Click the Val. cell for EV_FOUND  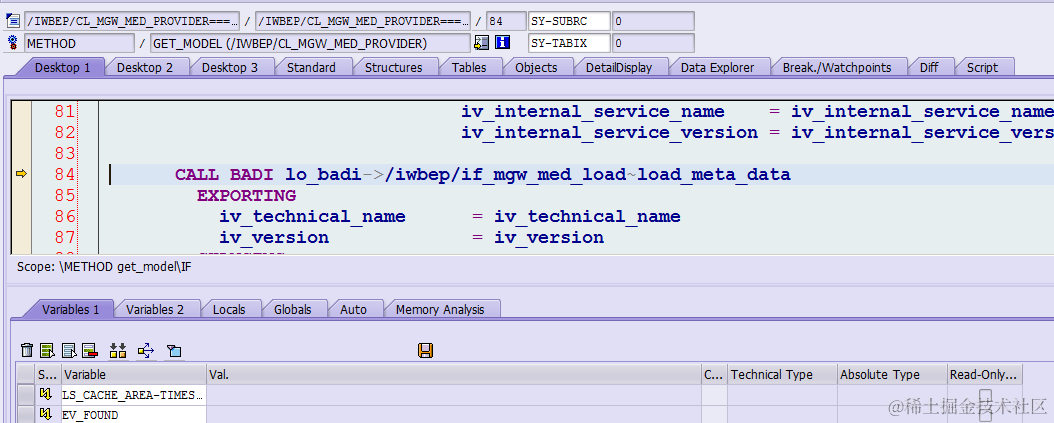[x=454, y=414]
